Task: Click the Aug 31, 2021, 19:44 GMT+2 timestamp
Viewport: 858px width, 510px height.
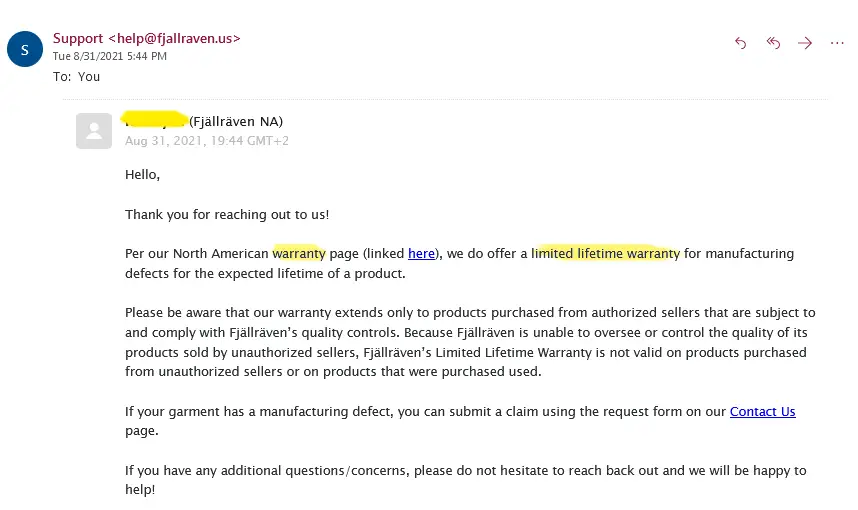Action: [207, 141]
